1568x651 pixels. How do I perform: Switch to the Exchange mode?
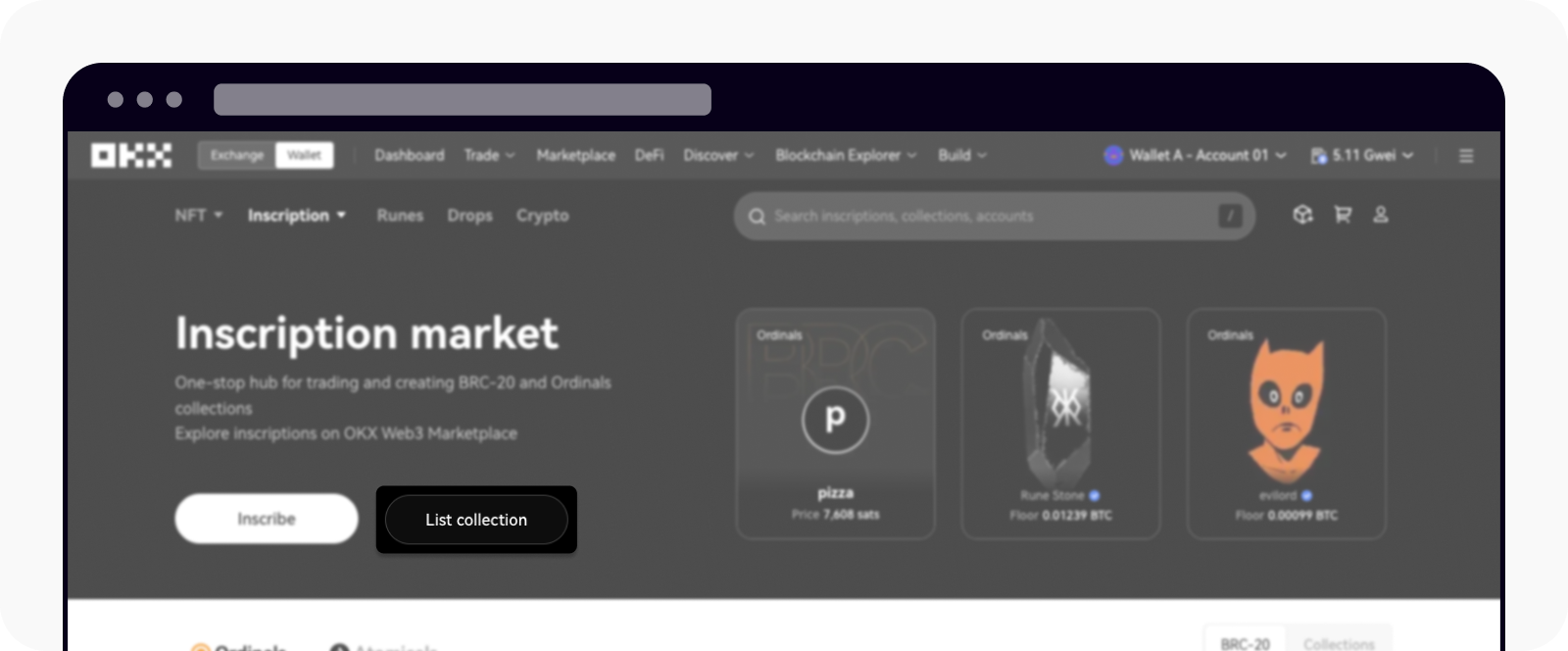[x=237, y=155]
